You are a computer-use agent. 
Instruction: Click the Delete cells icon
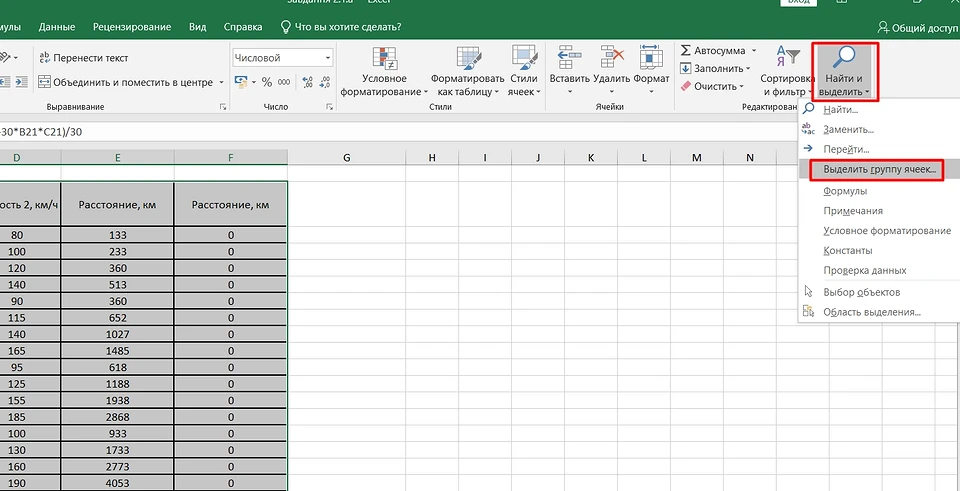click(610, 58)
